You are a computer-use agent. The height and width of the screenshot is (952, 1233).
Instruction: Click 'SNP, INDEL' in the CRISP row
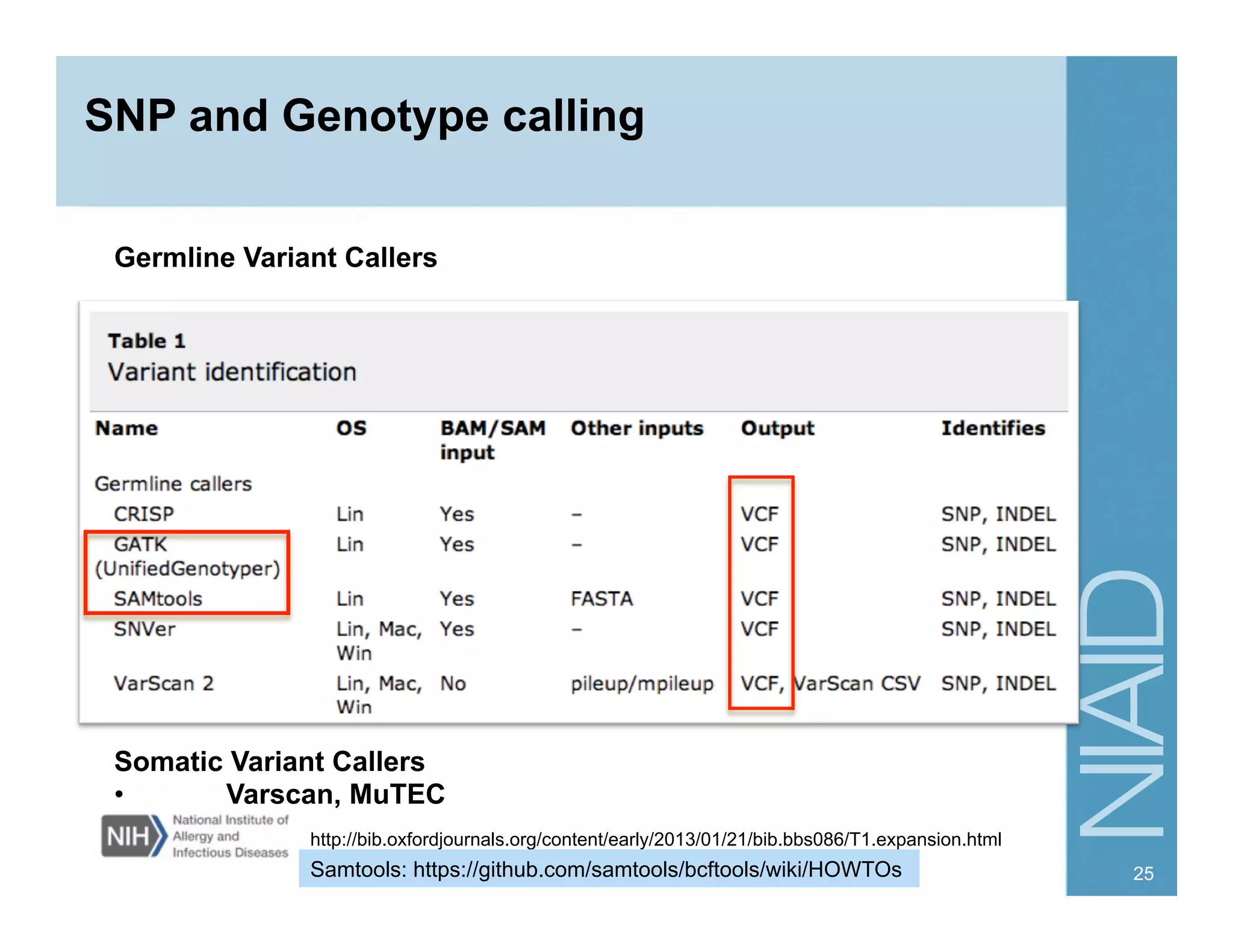pyautogui.click(x=999, y=514)
